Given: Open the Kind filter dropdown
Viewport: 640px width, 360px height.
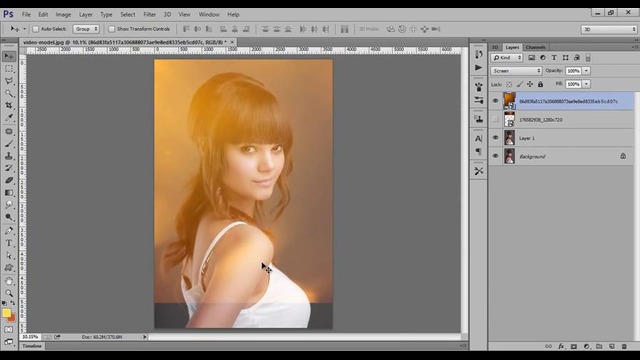Looking at the screenshot, I should (507, 58).
